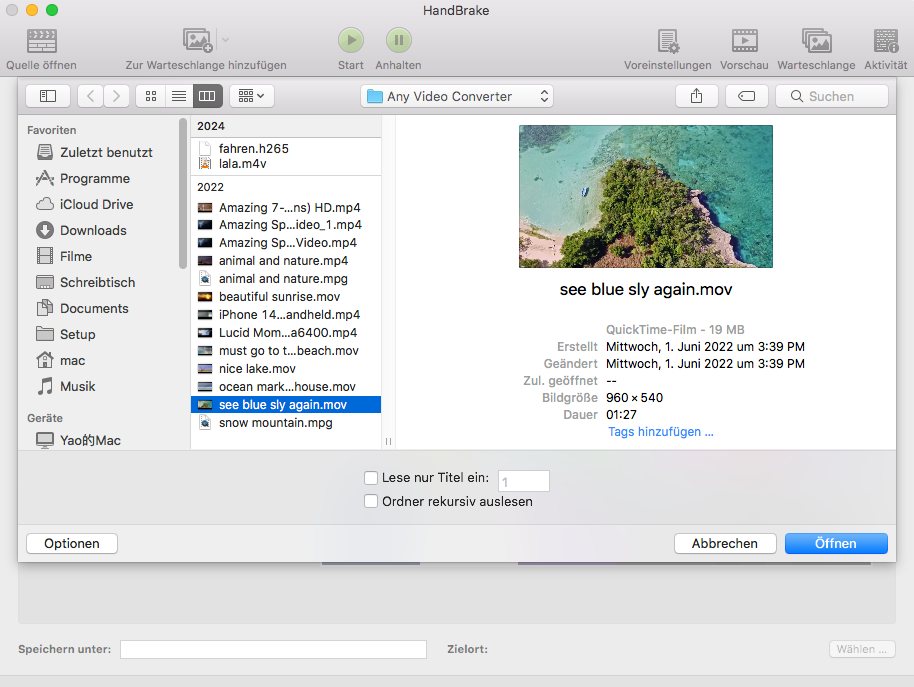Click the Quelle öffnen clapperboard icon

(x=41, y=41)
